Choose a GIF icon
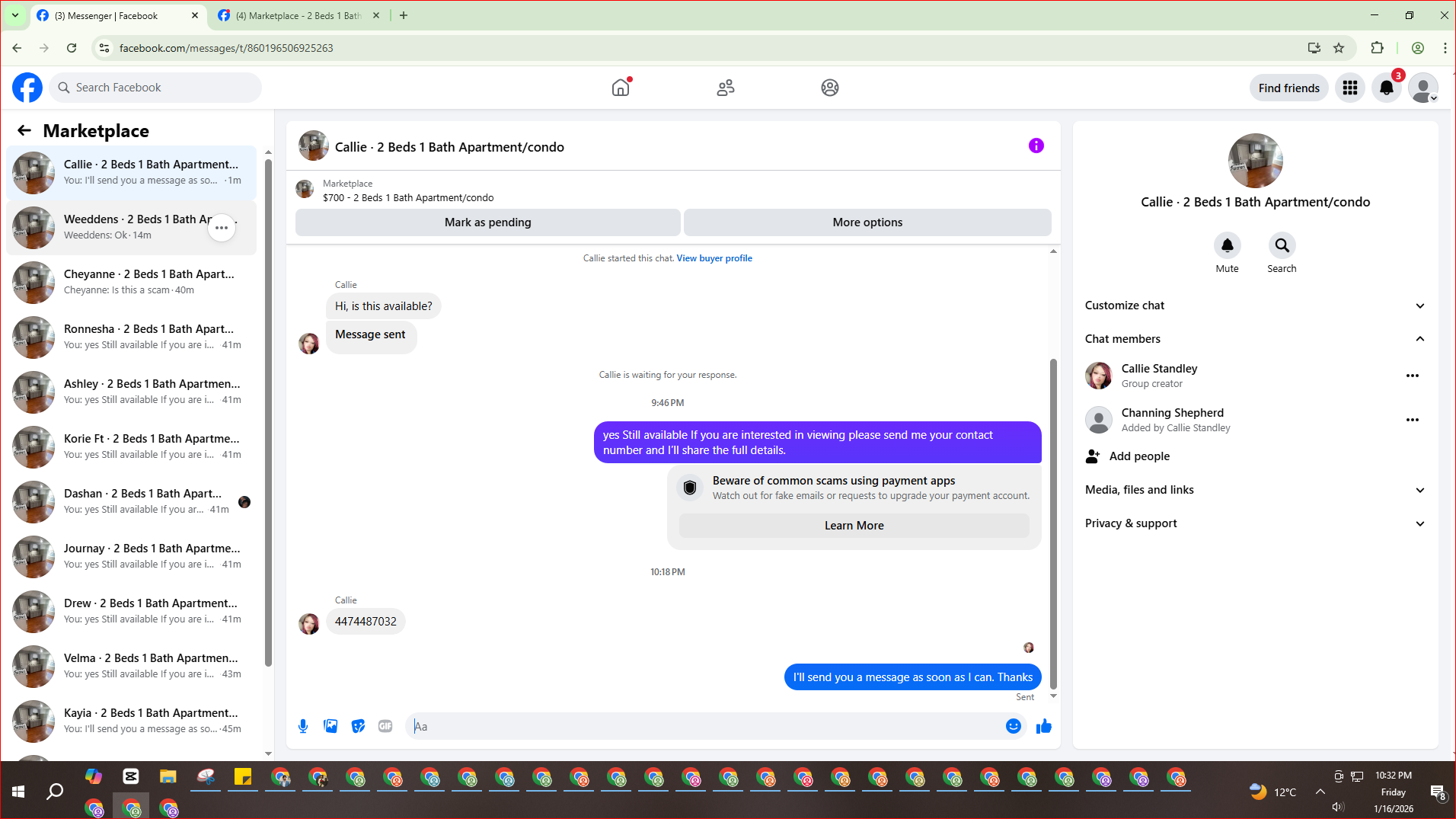 pos(385,726)
